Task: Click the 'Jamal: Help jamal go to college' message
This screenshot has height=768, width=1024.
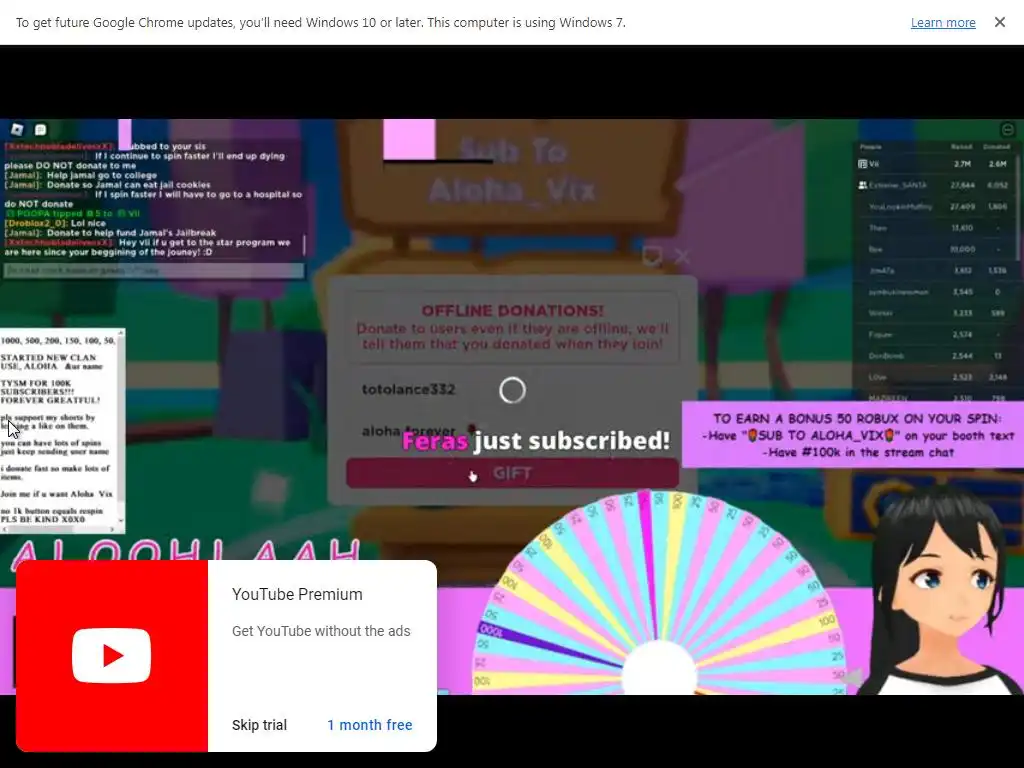Action: coord(80,175)
